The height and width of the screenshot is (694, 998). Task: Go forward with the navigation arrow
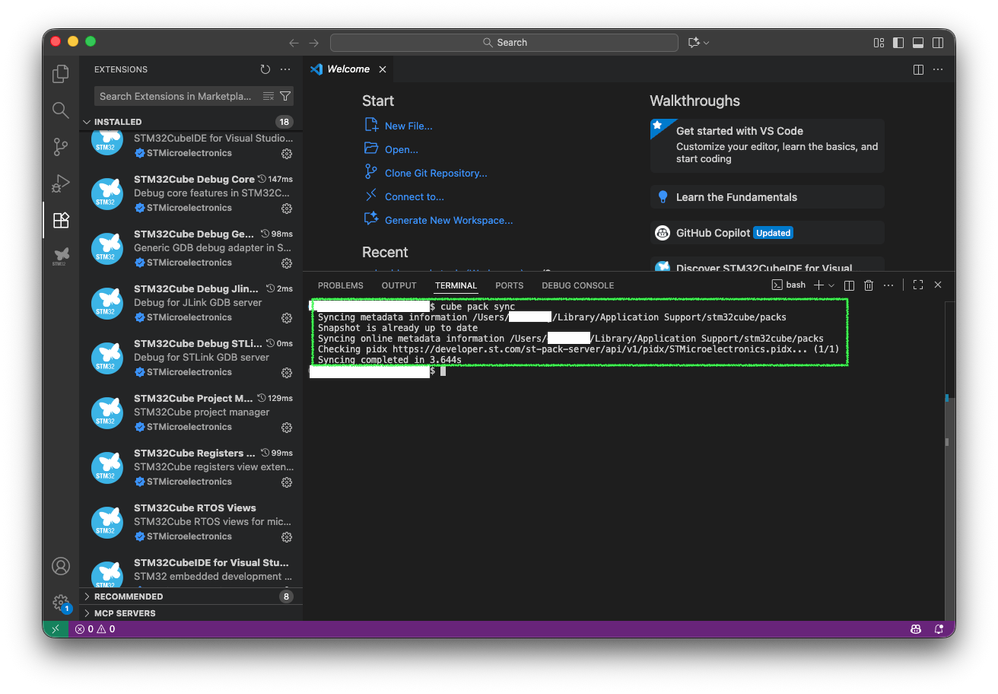(x=314, y=43)
